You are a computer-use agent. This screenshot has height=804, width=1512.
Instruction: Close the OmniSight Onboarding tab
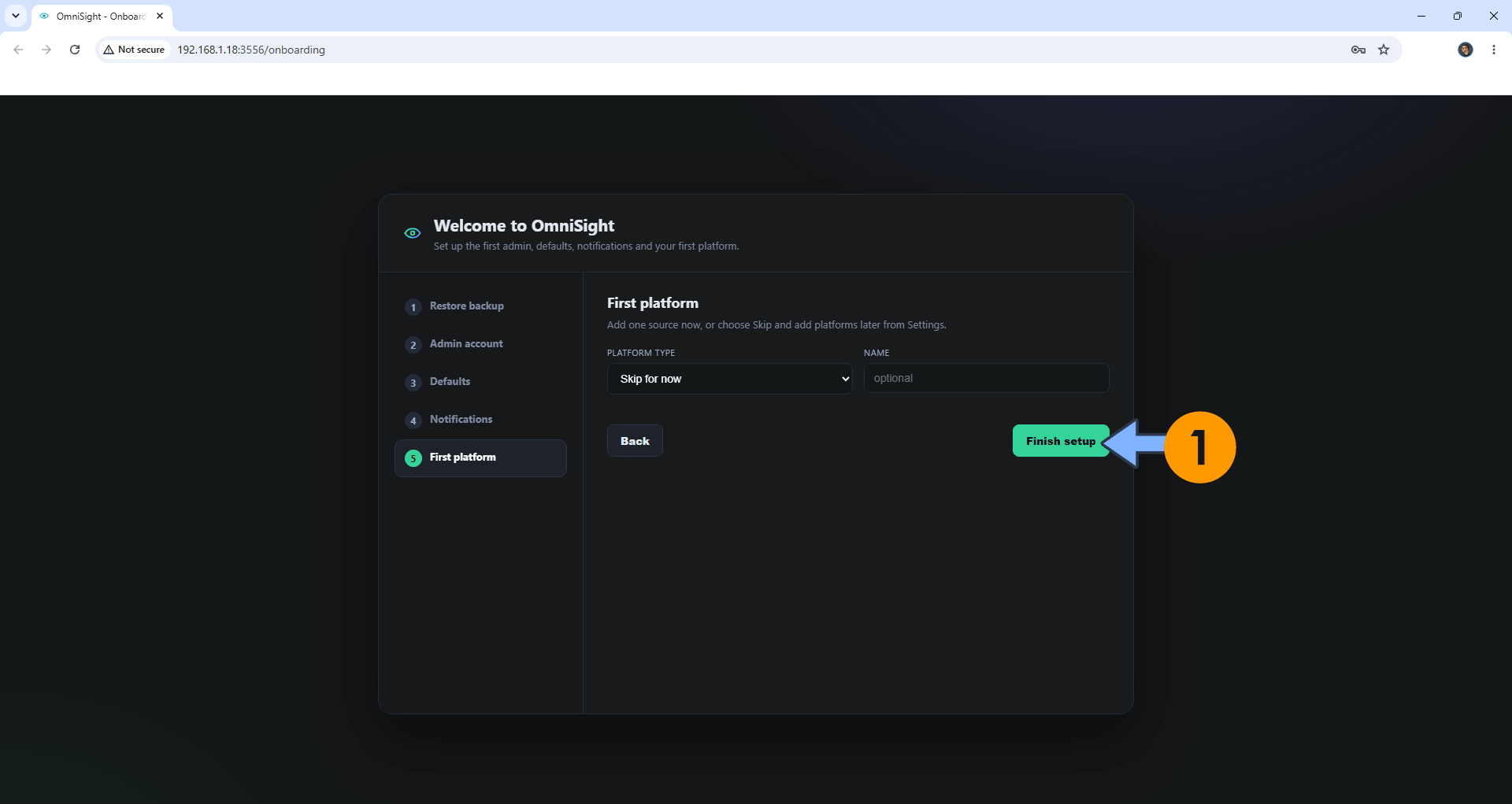click(x=160, y=16)
